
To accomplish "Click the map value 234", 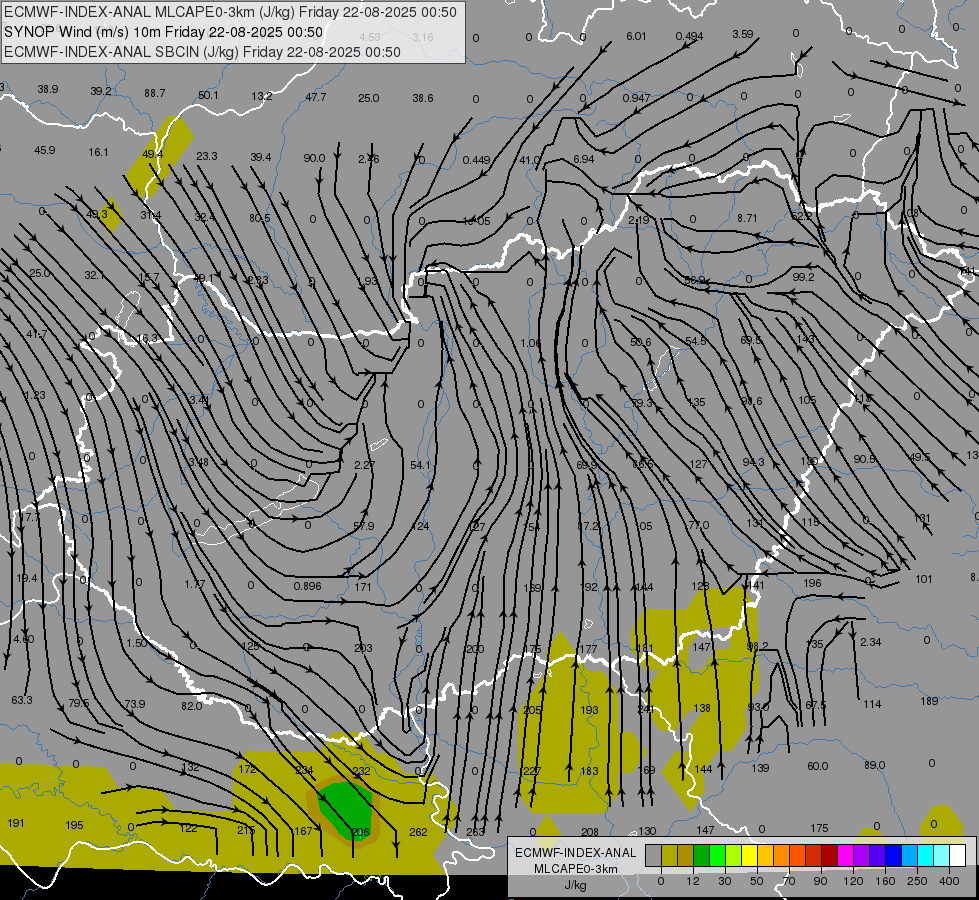I will [x=304, y=770].
